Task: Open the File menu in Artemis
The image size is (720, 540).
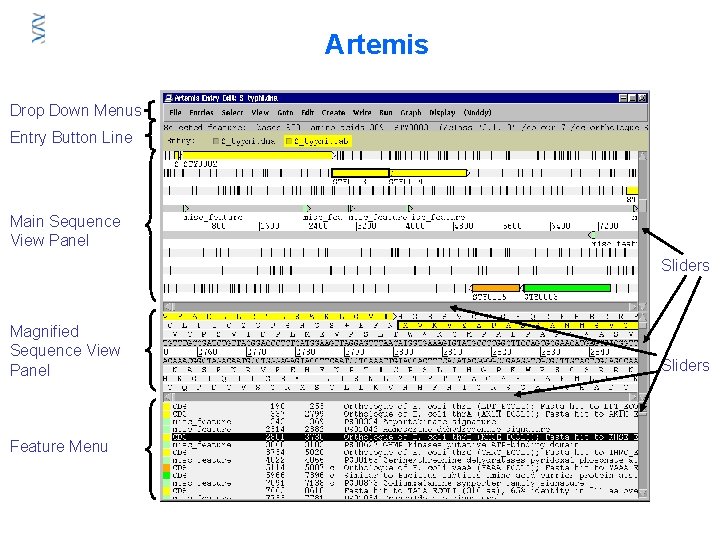Action: click(x=175, y=112)
